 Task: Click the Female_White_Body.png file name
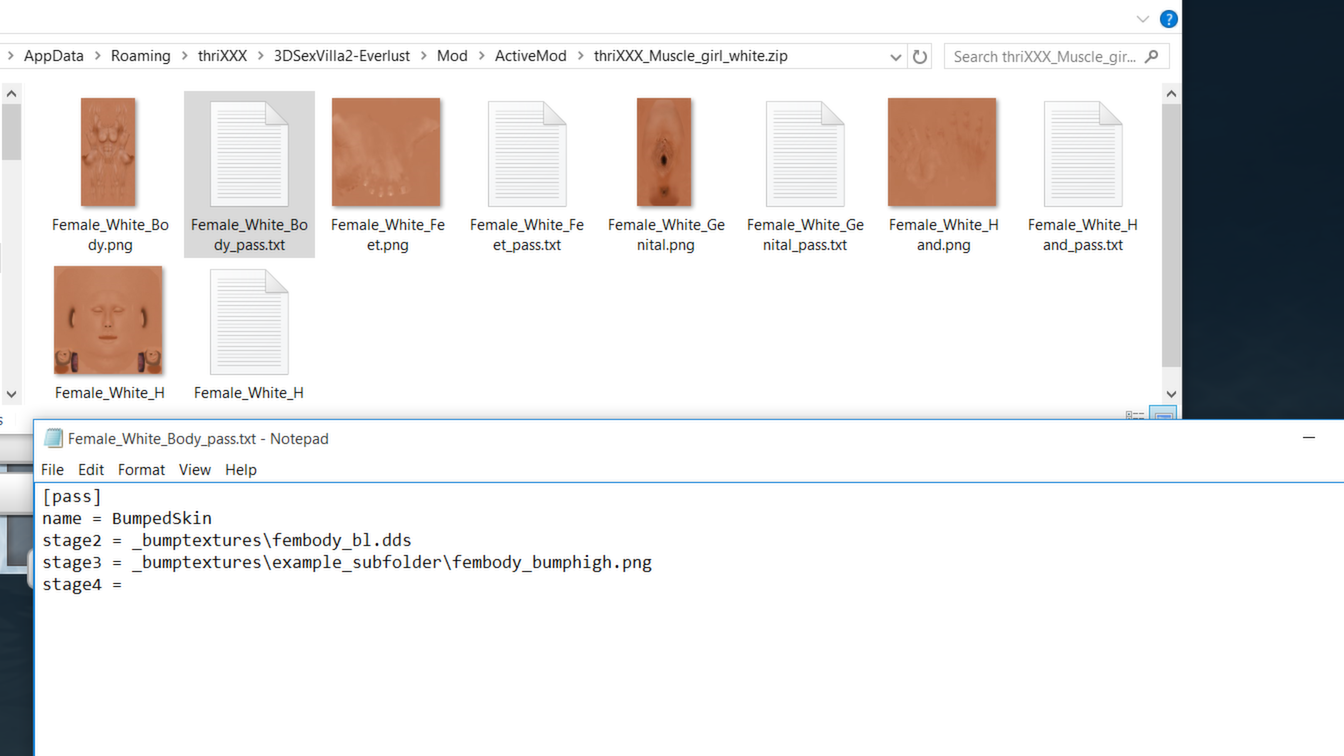pos(110,235)
